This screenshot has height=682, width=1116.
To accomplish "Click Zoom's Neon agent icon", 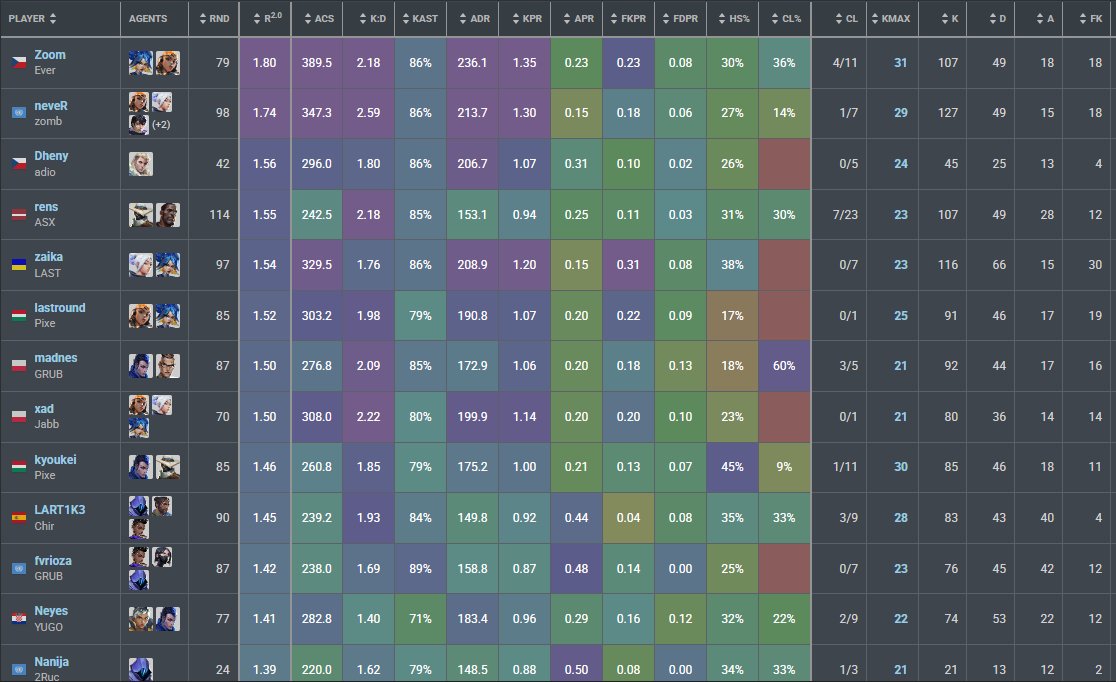I will point(140,63).
